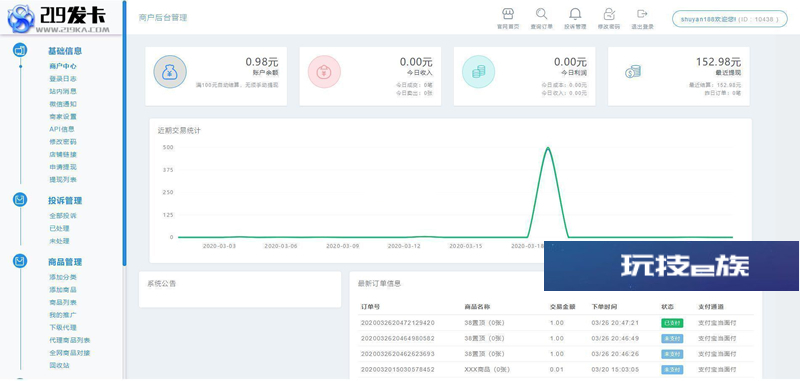Click the green 已支付 status badge
This screenshot has height=381, width=800.
coord(672,323)
